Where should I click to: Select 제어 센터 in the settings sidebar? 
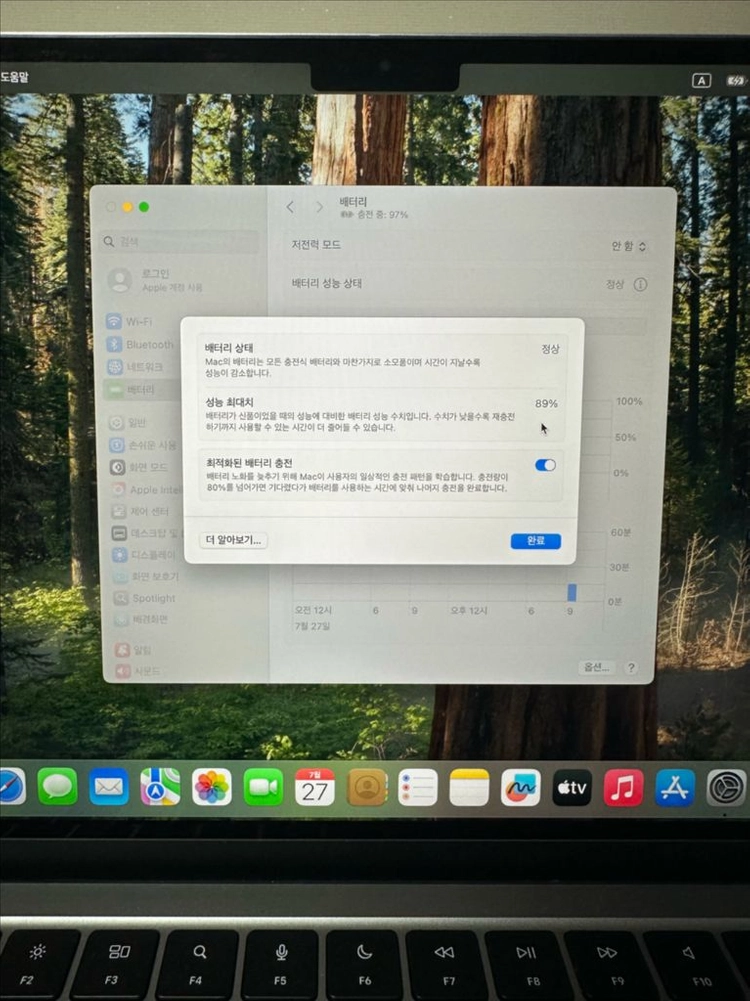(140, 511)
